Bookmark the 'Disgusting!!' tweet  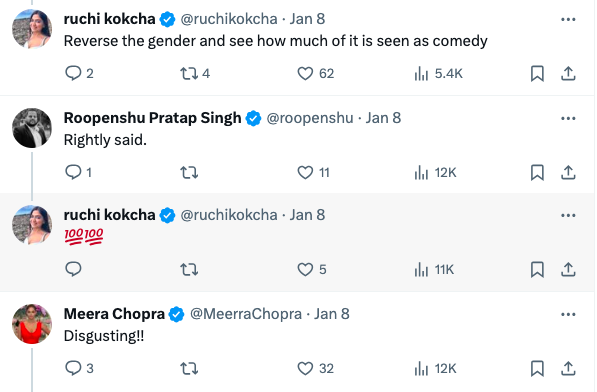pyautogui.click(x=537, y=368)
